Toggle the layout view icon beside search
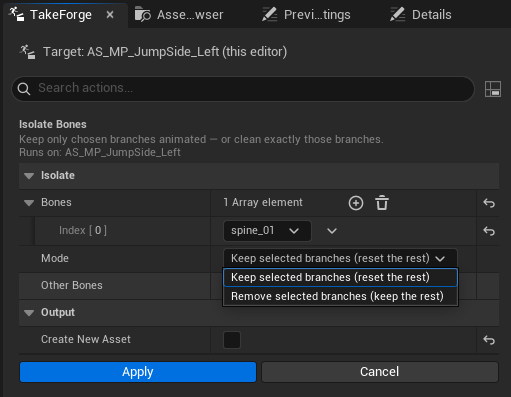The height and width of the screenshot is (397, 511). point(493,89)
